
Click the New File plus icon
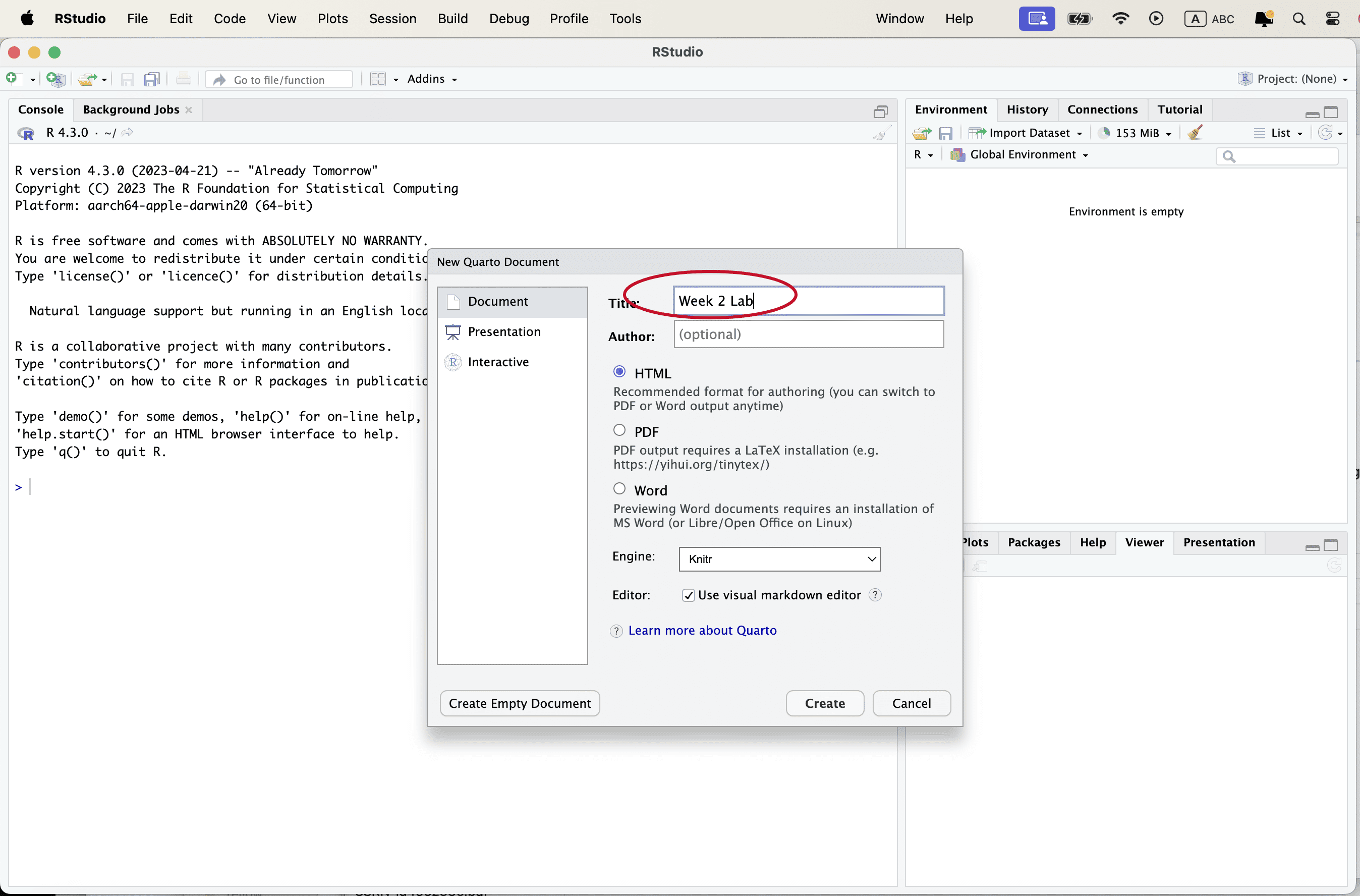[12, 78]
